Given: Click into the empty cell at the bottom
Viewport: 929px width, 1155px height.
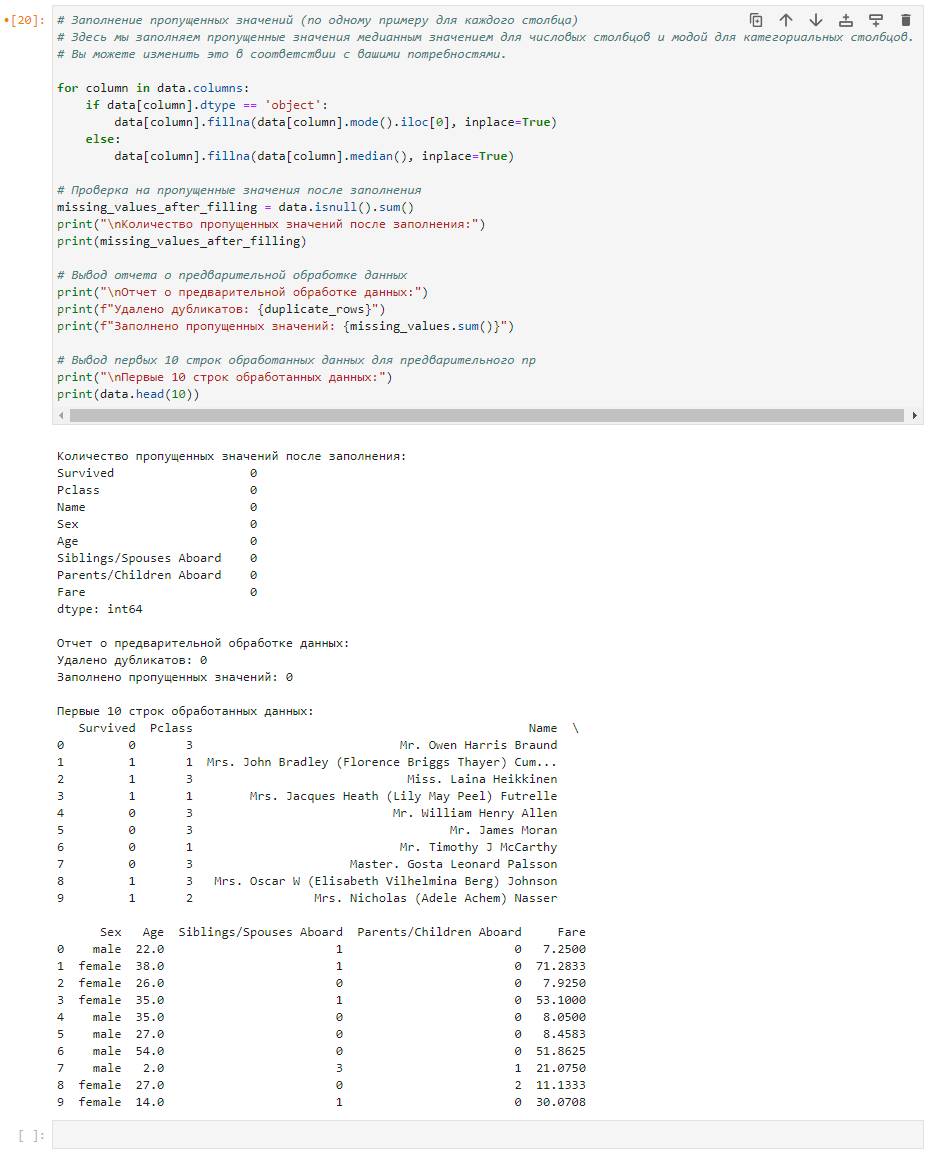Looking at the screenshot, I should [487, 1135].
